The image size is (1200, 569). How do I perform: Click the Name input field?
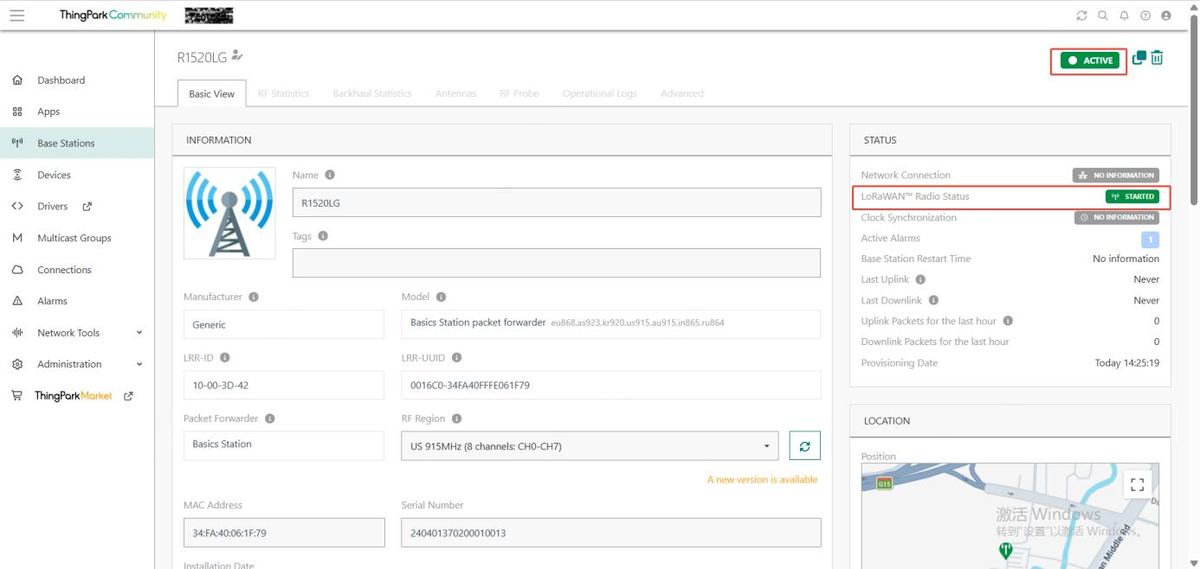(556, 202)
